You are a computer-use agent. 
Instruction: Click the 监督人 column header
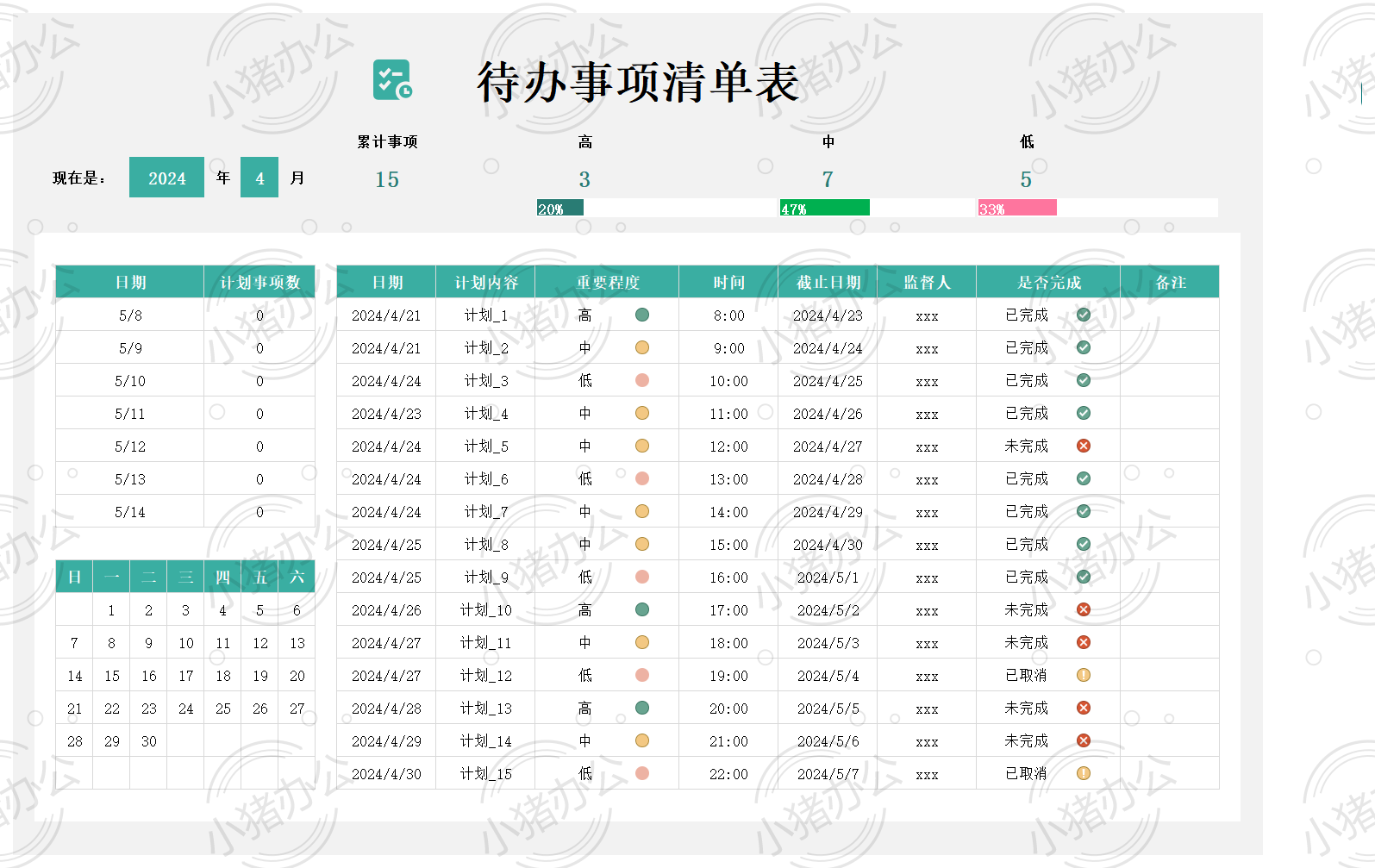point(927,282)
